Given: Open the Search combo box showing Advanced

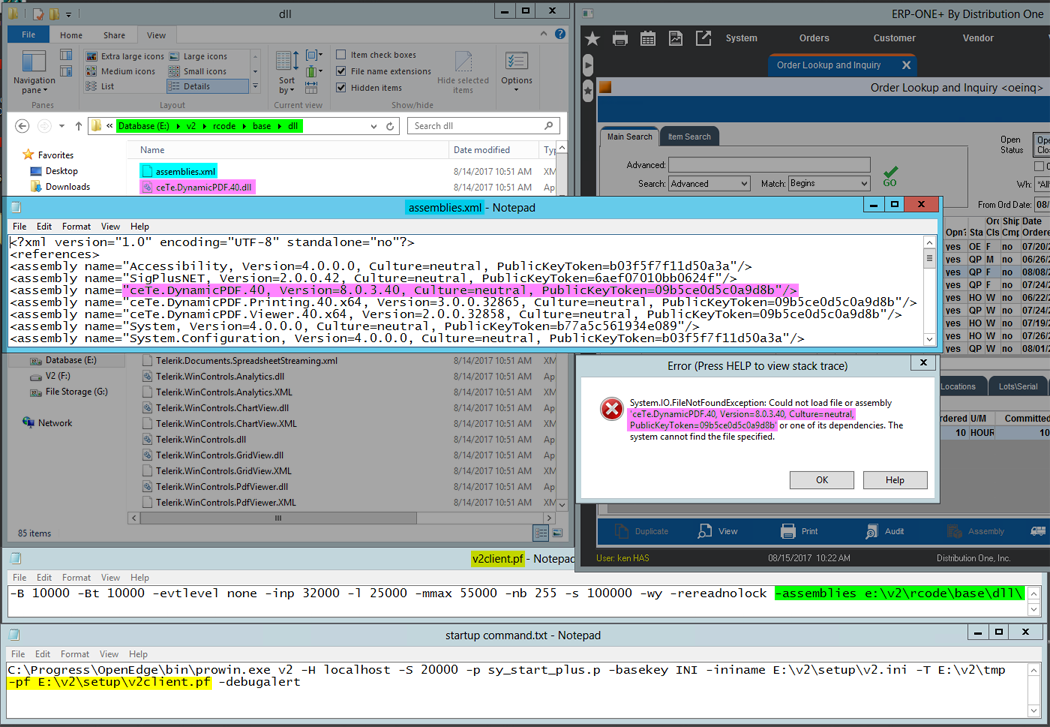Looking at the screenshot, I should click(x=708, y=183).
